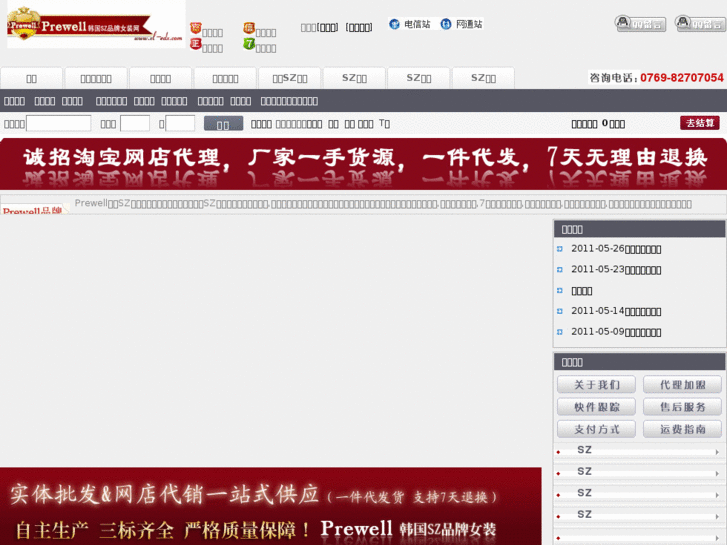727x545 pixels.
Task: Open the 售后服务 page
Action: coord(682,407)
